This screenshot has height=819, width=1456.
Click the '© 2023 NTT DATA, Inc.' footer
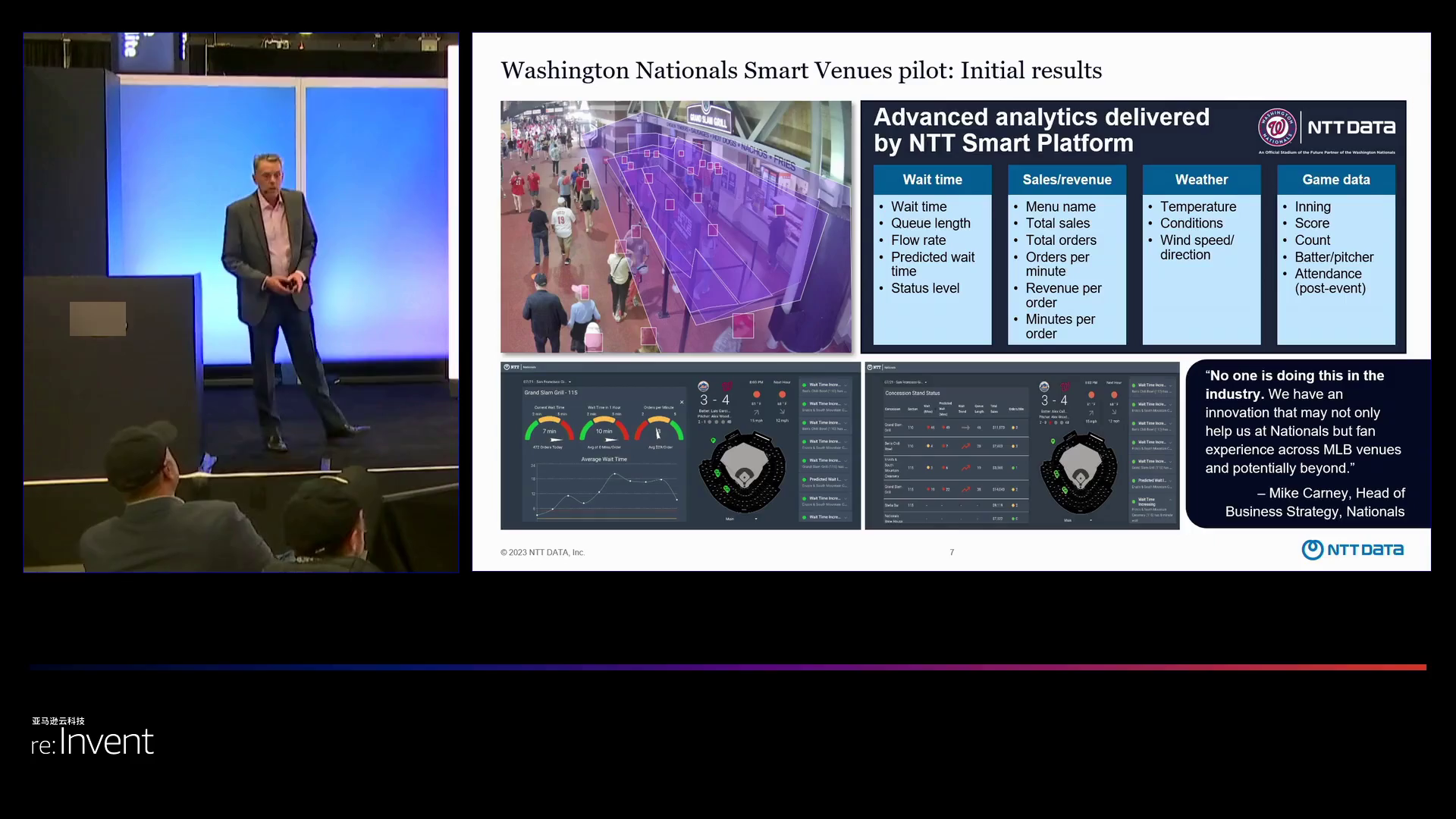coord(542,552)
